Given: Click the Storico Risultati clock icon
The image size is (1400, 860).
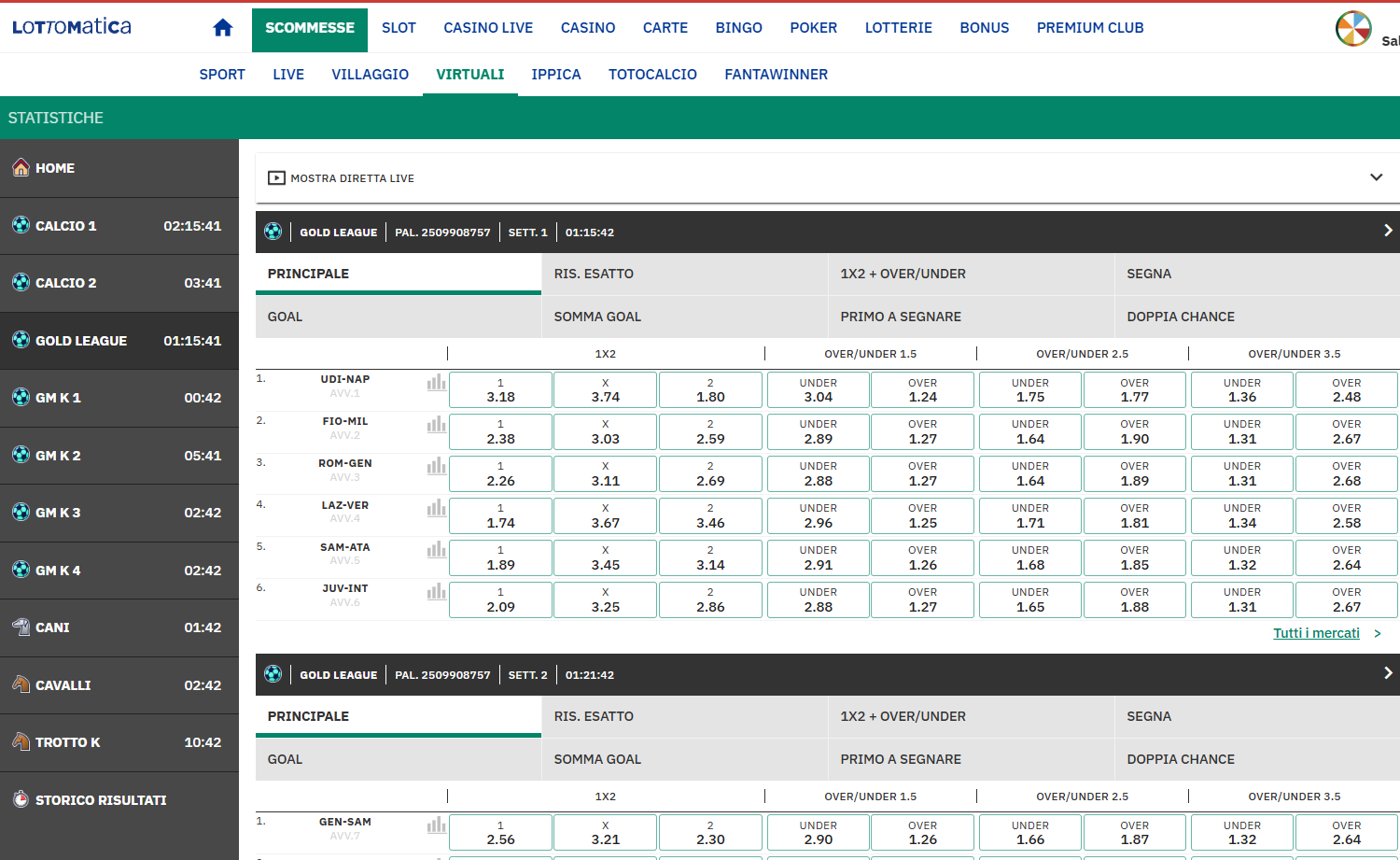Looking at the screenshot, I should [x=21, y=799].
